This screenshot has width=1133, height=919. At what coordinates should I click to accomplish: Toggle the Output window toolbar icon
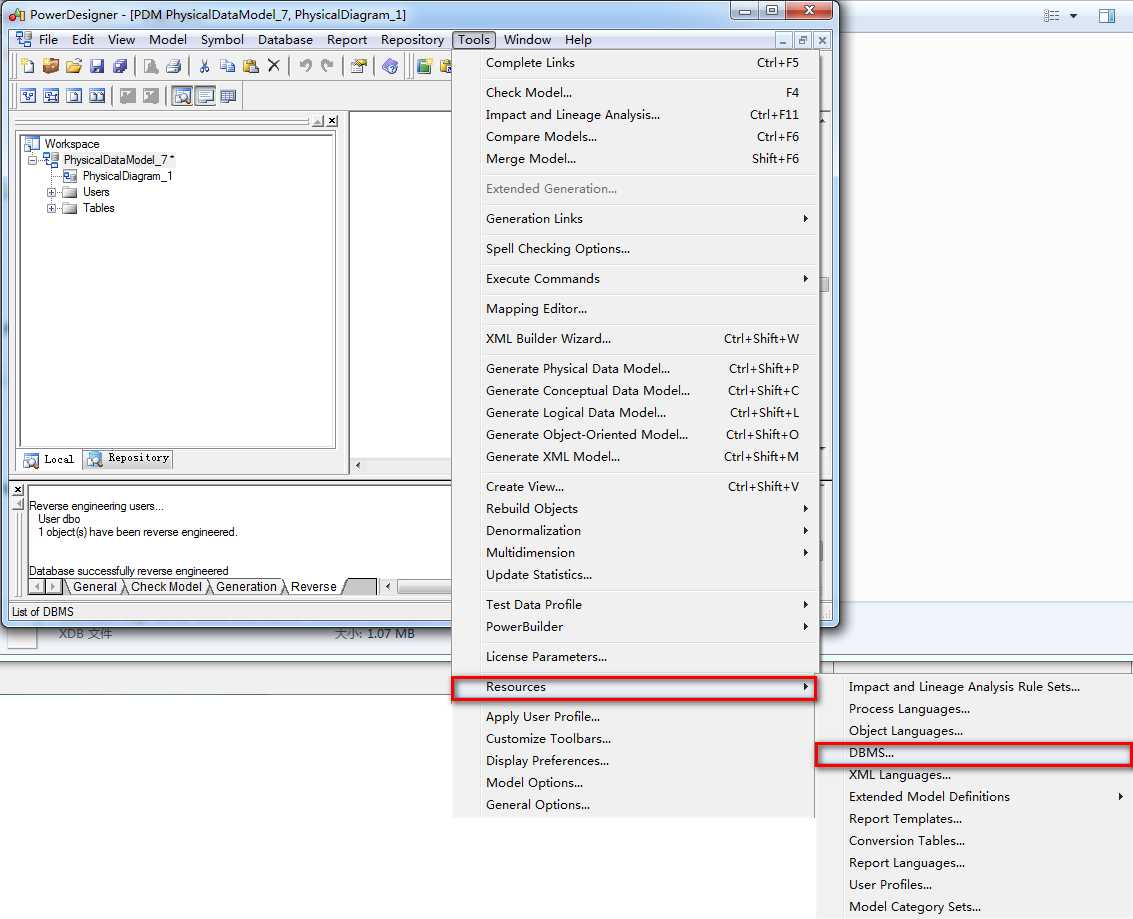[205, 95]
